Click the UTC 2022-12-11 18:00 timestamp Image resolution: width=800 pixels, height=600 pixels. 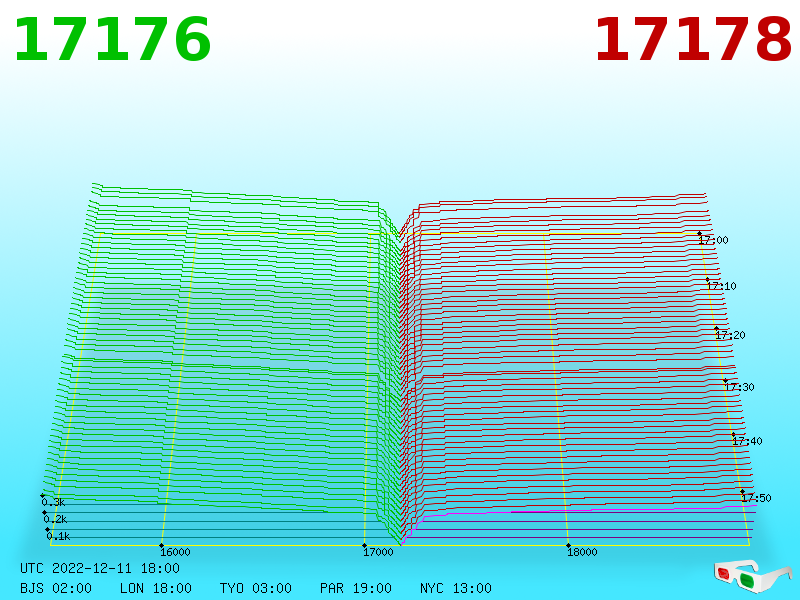click(100, 568)
